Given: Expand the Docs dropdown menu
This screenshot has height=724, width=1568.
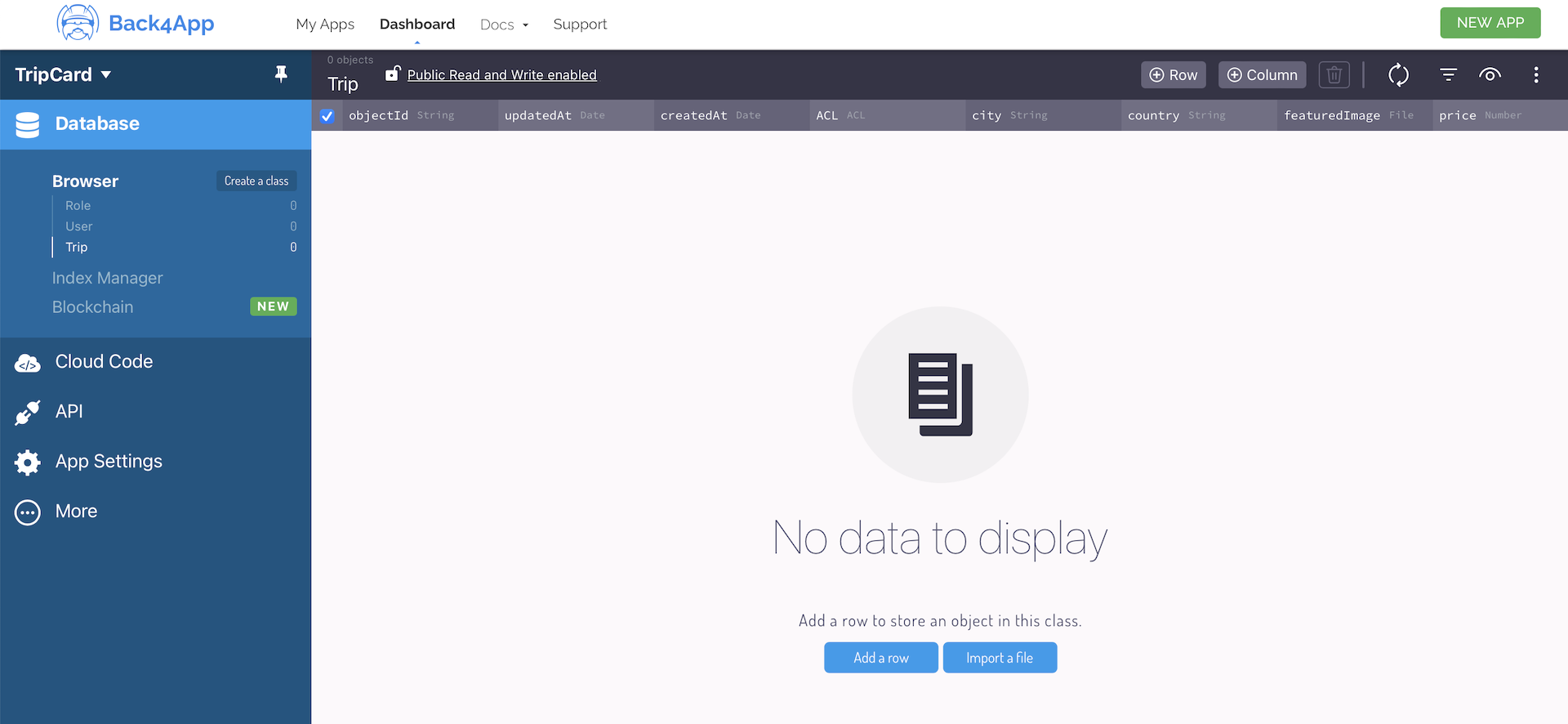Looking at the screenshot, I should (504, 25).
